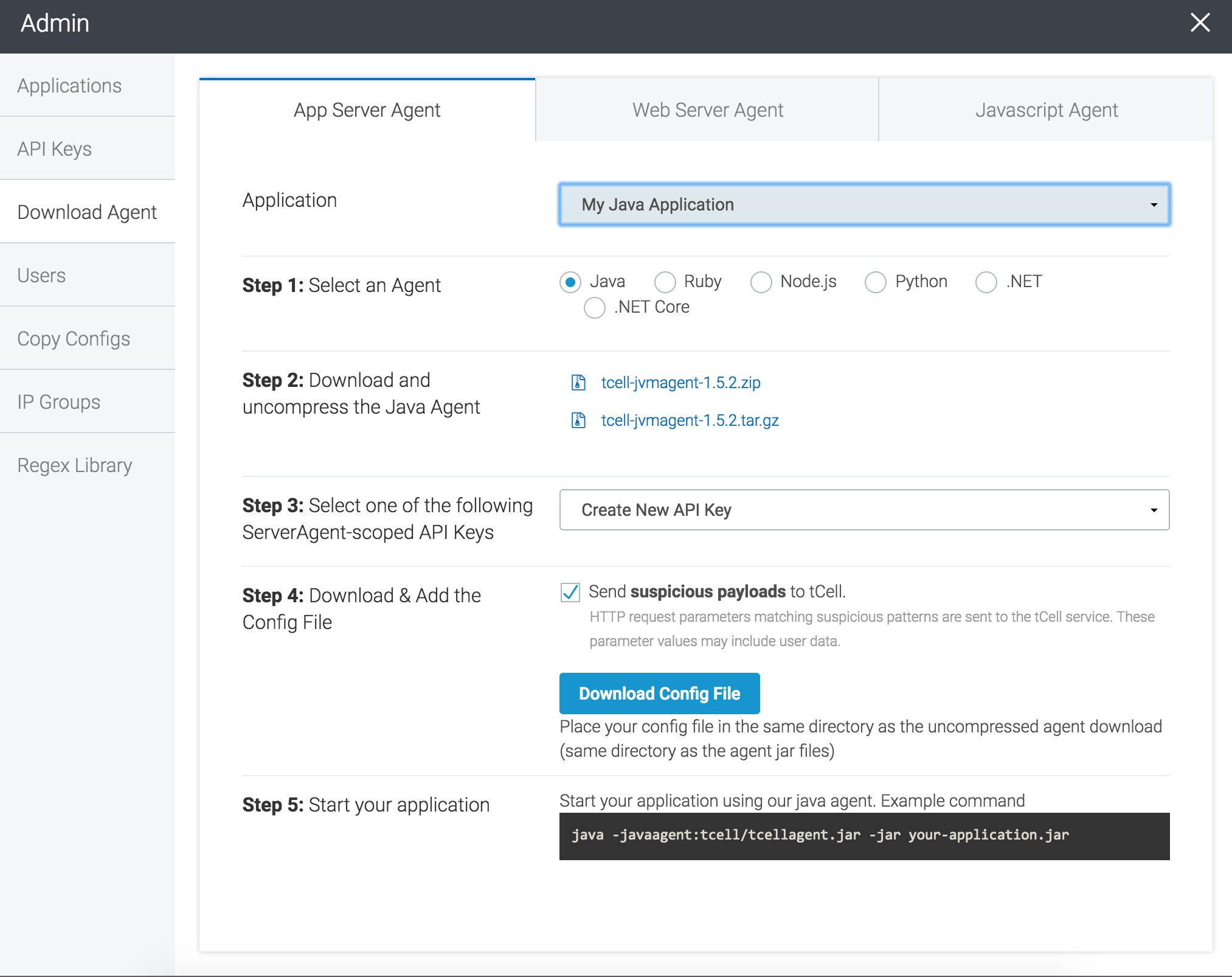
Task: Download the tcell-jvmagent-1.5.2.zip link
Action: [680, 383]
